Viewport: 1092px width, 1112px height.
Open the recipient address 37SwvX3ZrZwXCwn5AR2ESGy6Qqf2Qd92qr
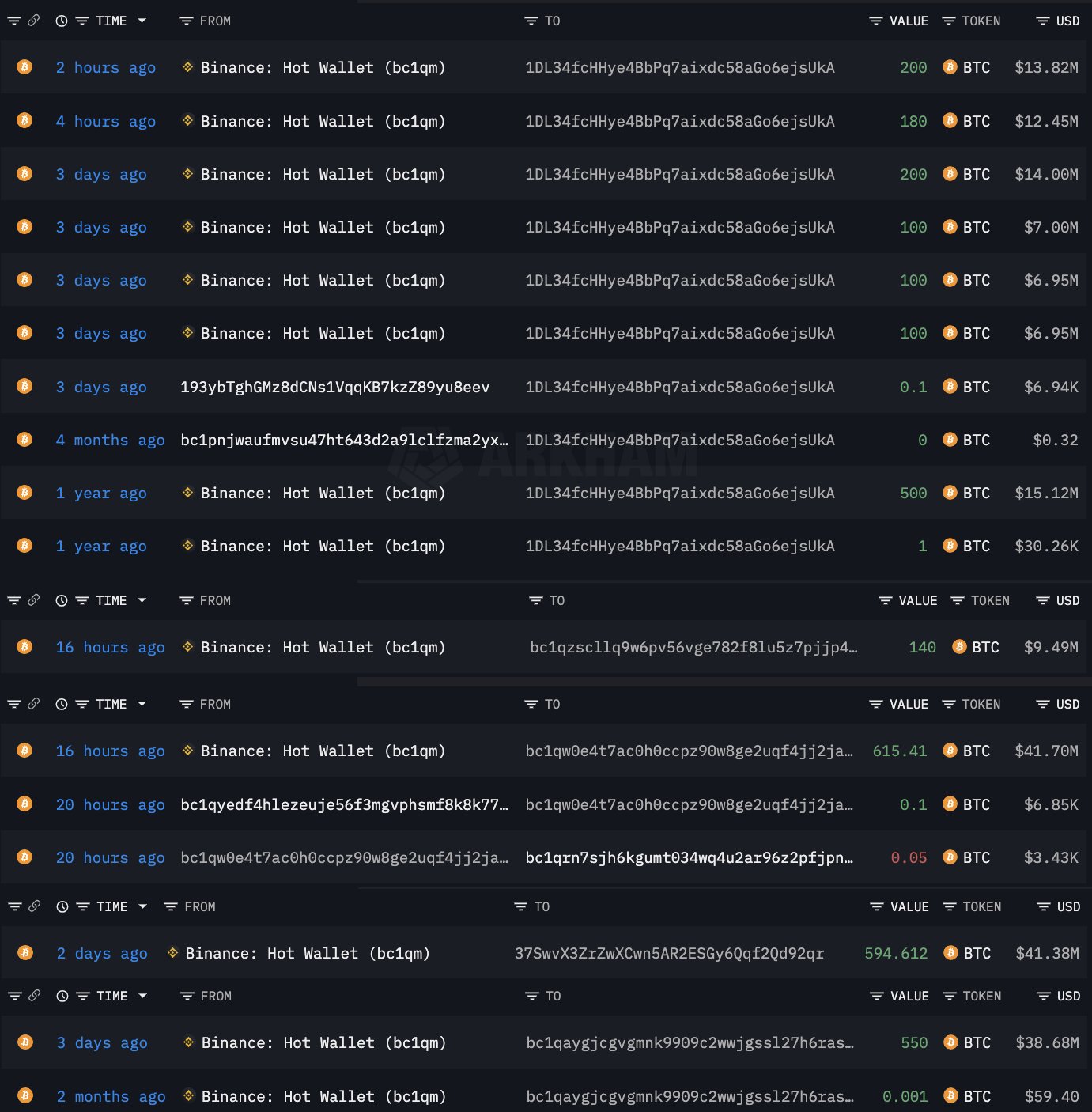[x=669, y=953]
